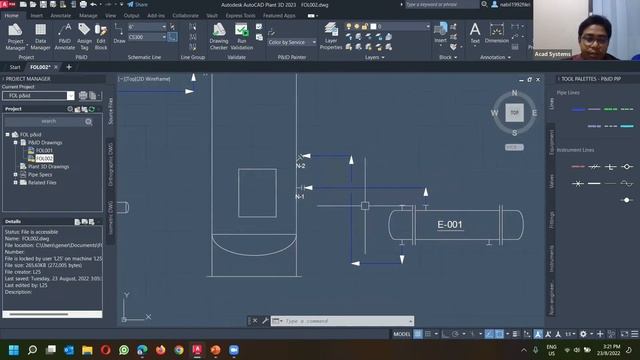Click the Open file icon in quick access toolbar
Screen dimensions: 640x360
click(33, 4)
